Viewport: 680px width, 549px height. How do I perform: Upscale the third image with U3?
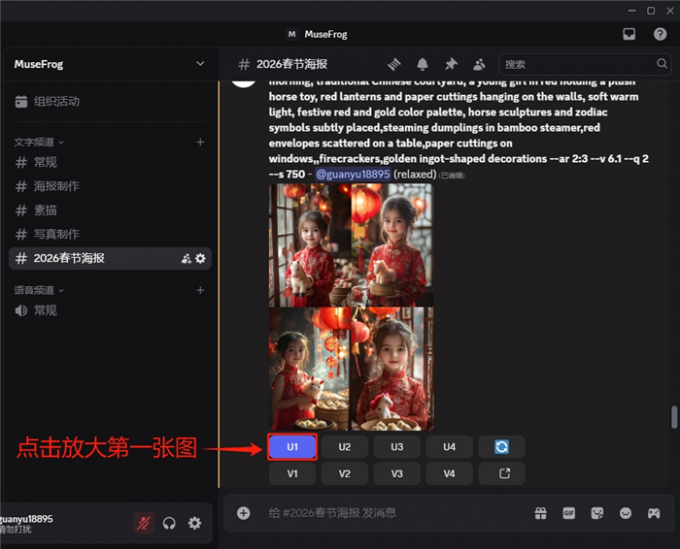[x=397, y=447]
